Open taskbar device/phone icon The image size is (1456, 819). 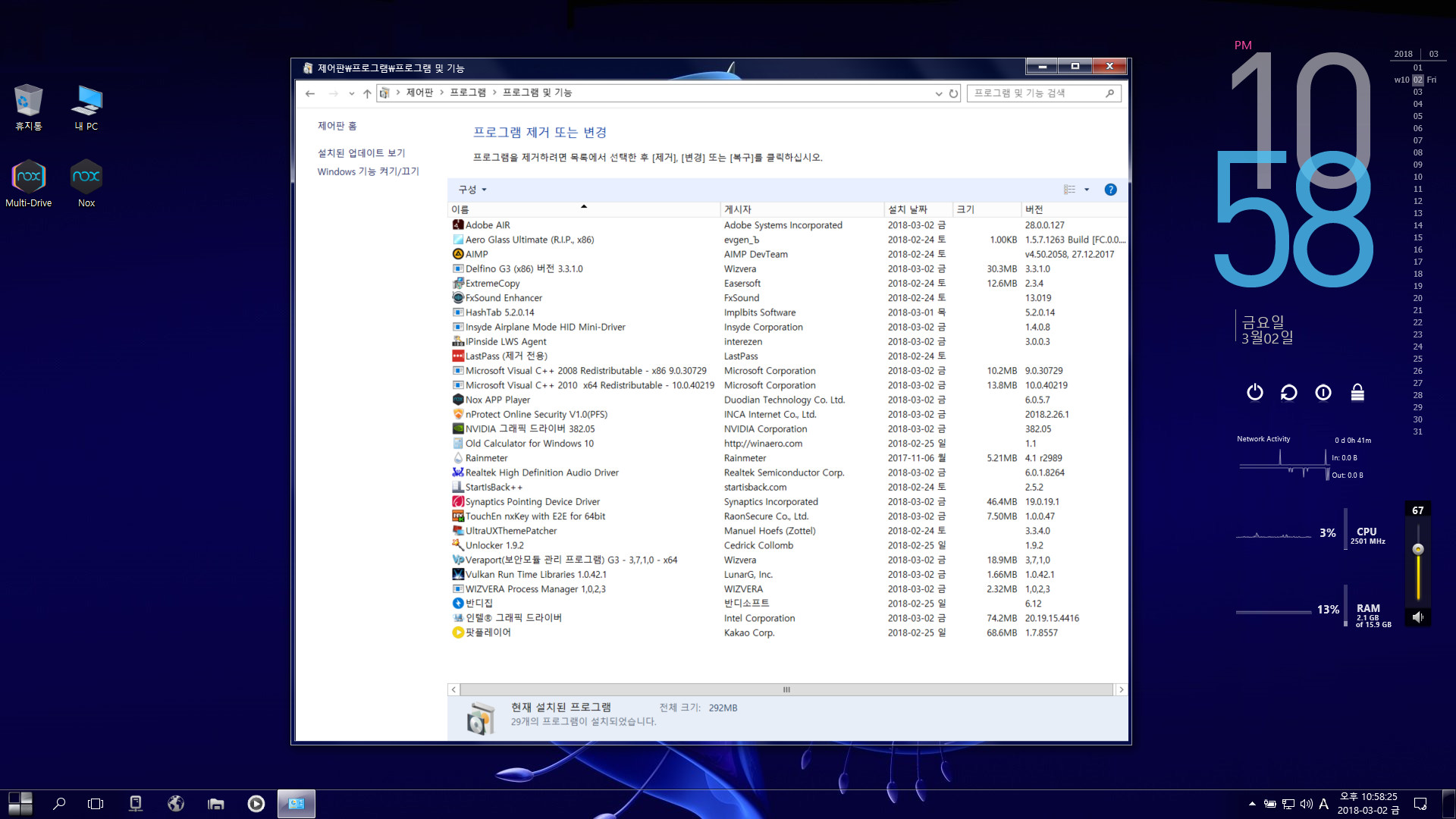pyautogui.click(x=136, y=804)
